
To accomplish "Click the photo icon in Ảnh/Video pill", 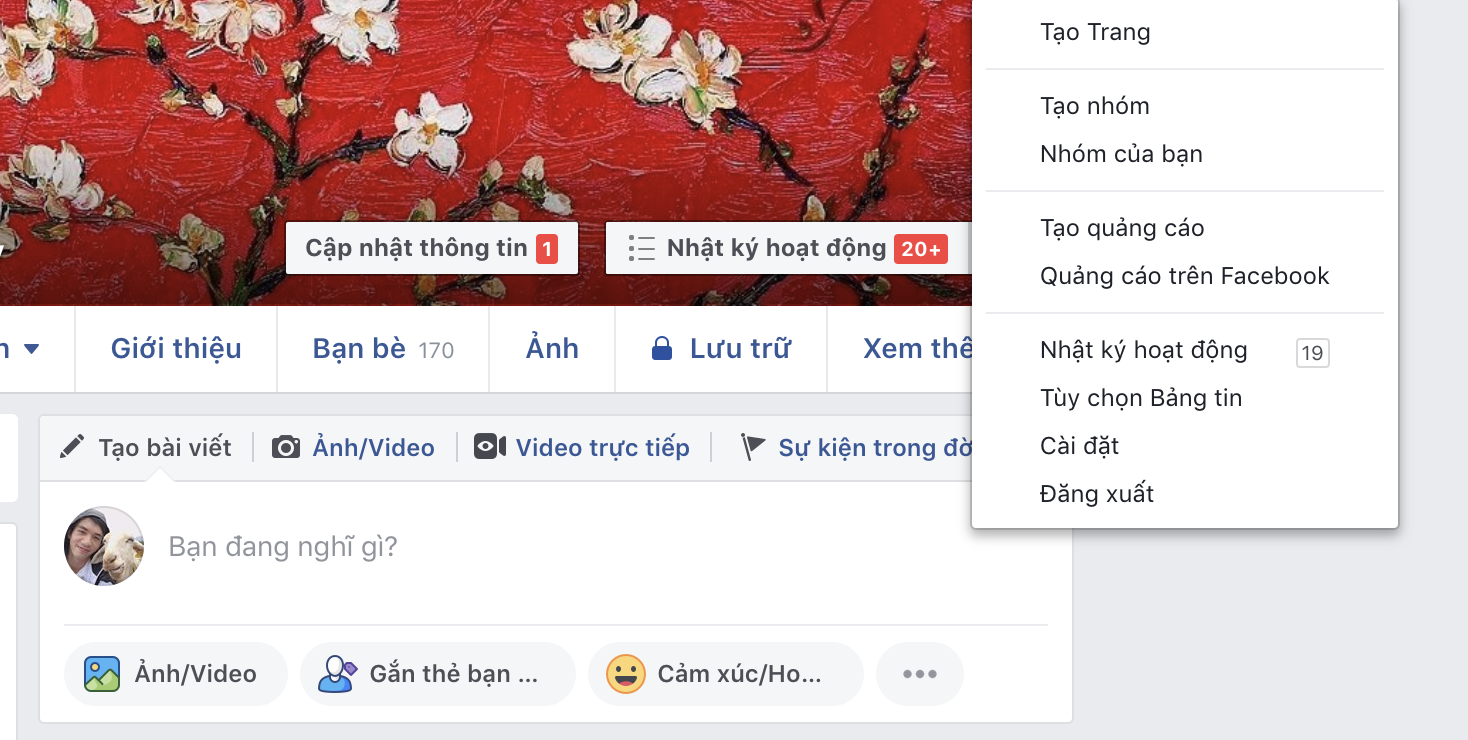I will click(102, 674).
